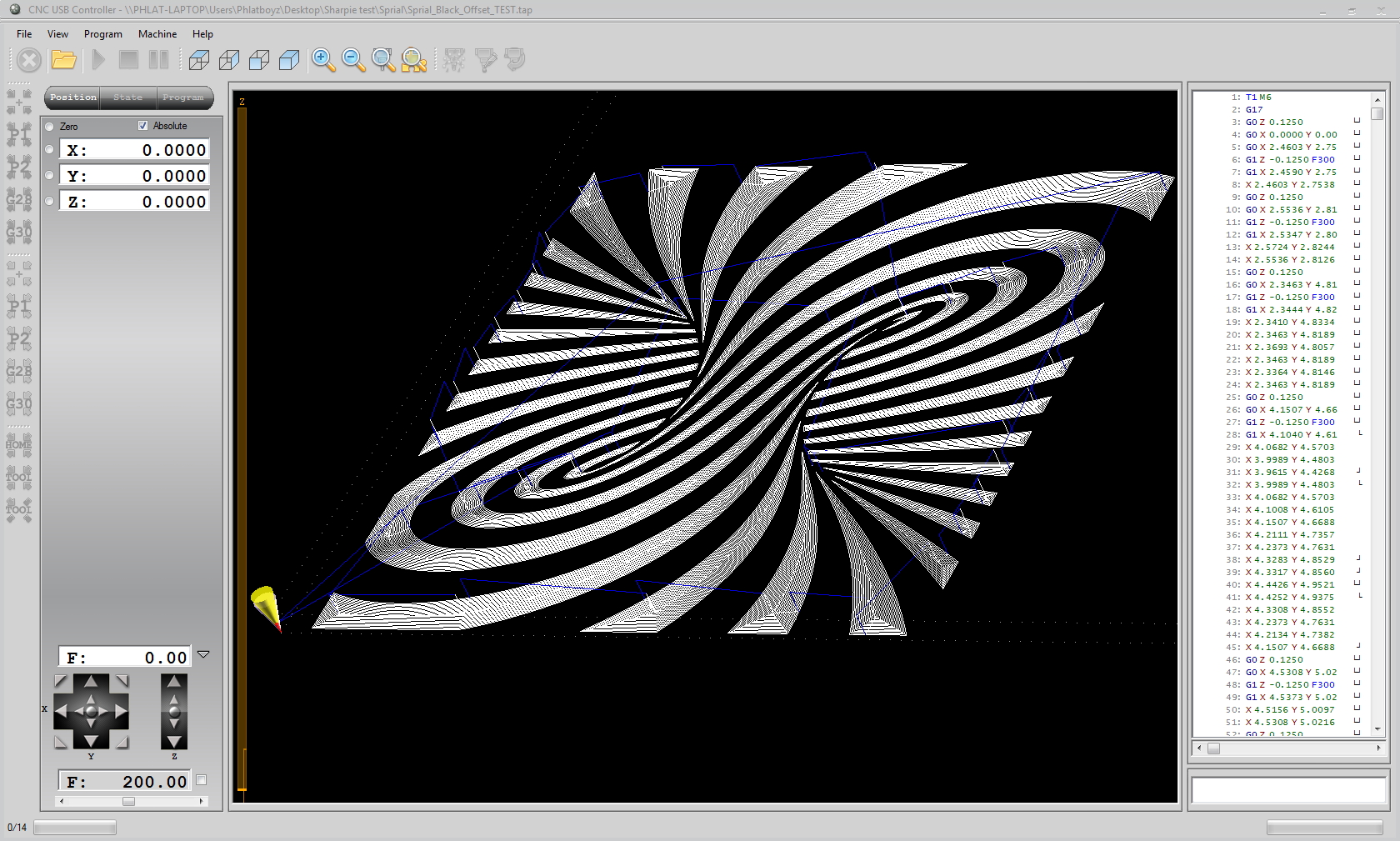
Task: Pause the program with the pause icon
Action: [158, 60]
